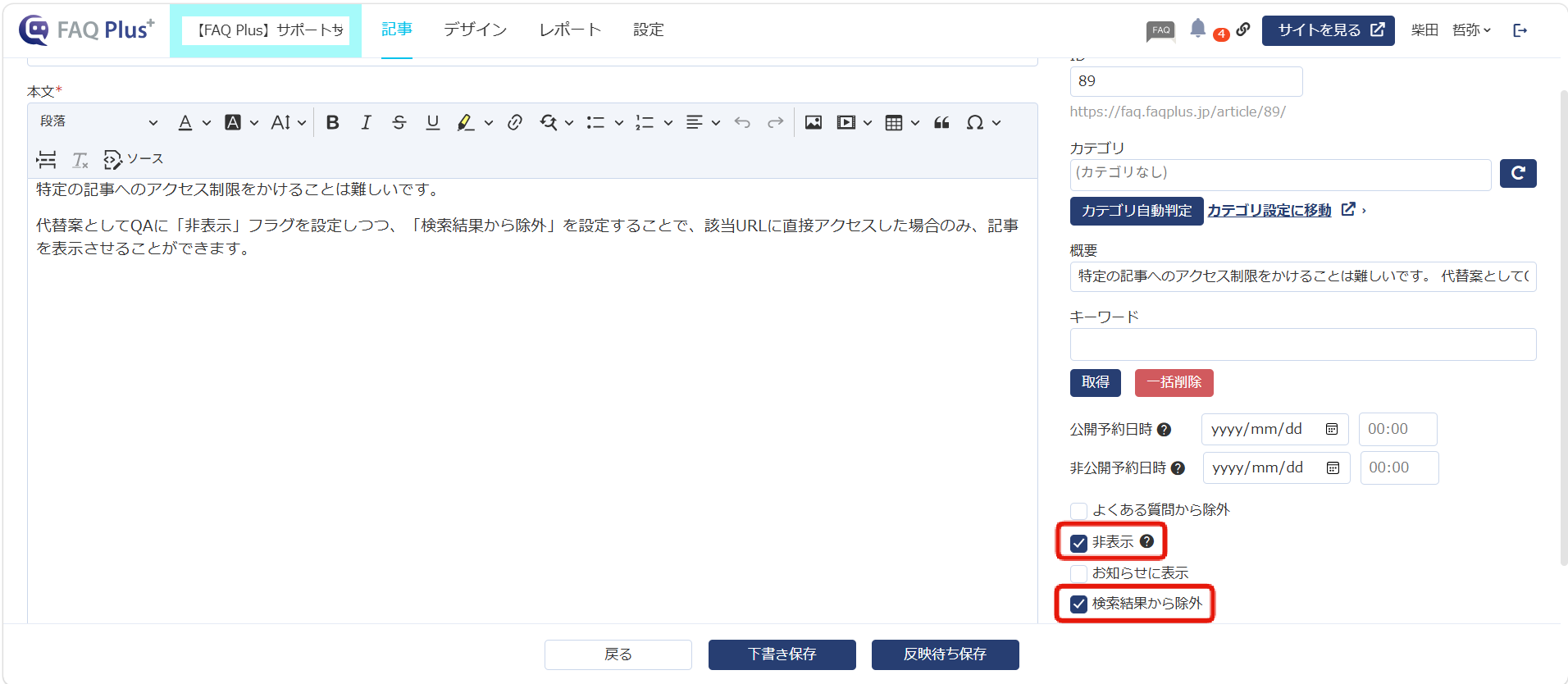1568x684 pixels.
Task: Open the 設定 tab
Action: click(x=649, y=30)
